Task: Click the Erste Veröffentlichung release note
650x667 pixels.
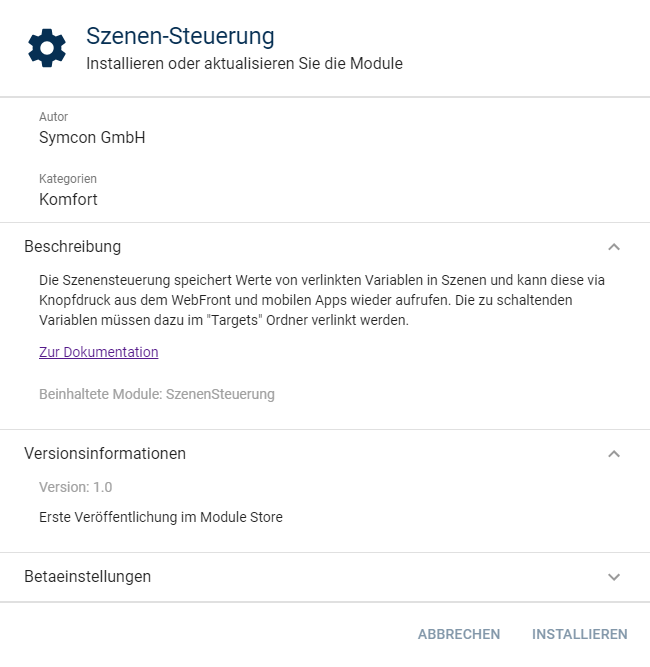Action: click(161, 517)
